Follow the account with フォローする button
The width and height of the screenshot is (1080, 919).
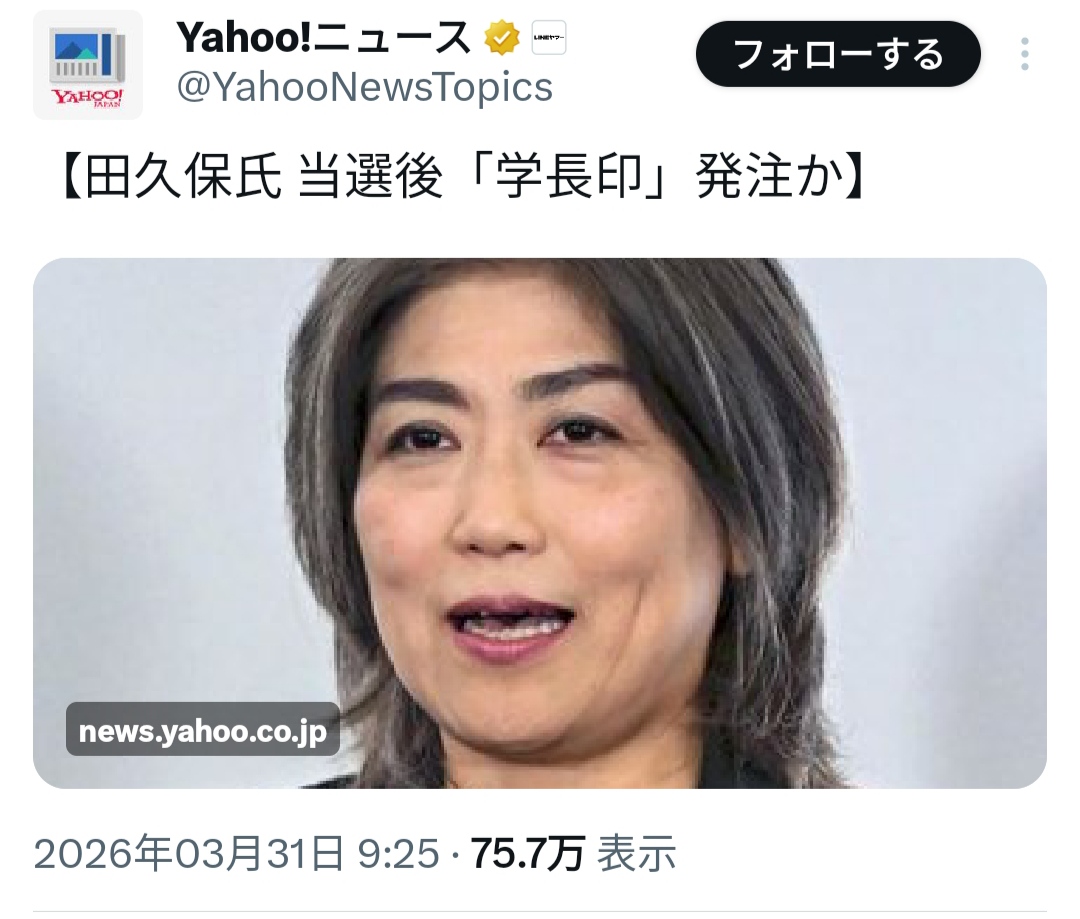click(x=838, y=54)
